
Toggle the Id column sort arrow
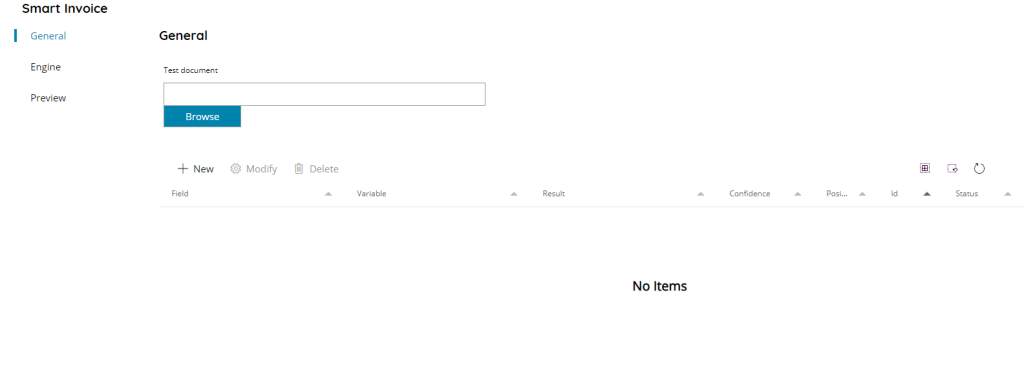pos(927,194)
